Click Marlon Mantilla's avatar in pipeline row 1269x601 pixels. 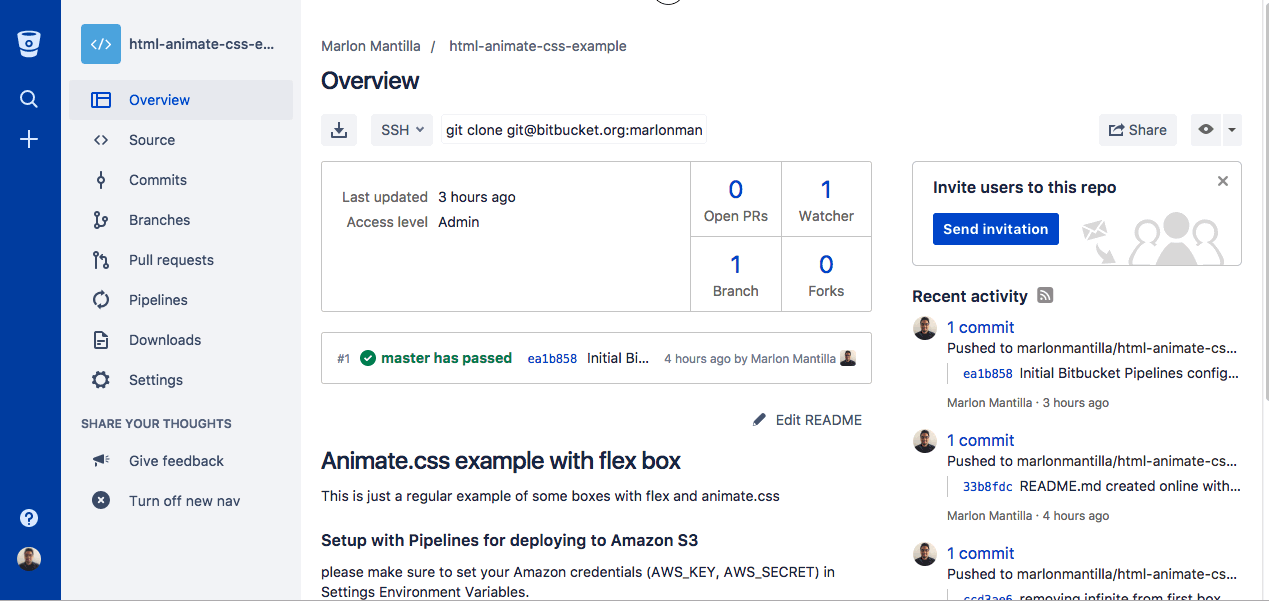(848, 358)
